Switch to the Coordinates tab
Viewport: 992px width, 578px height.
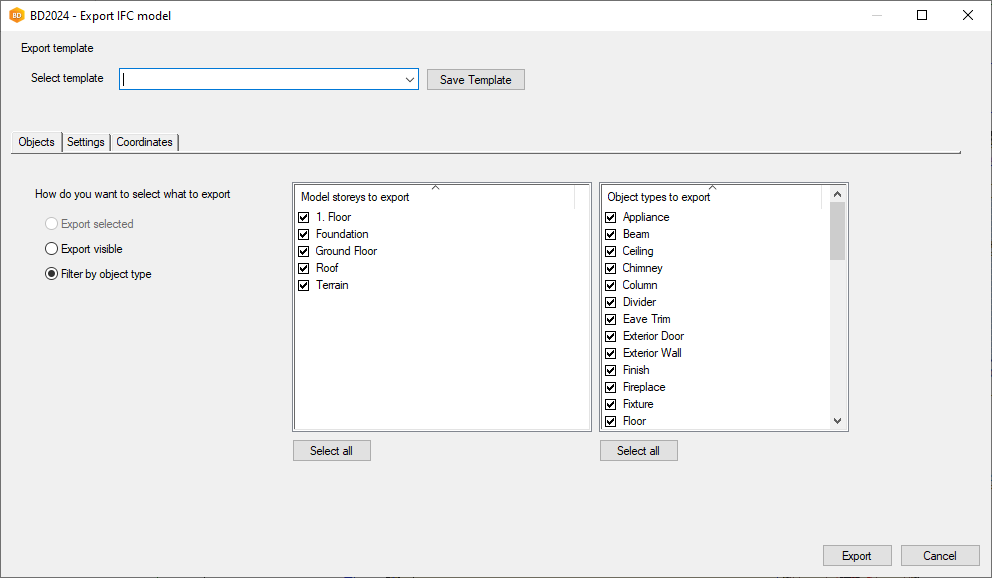pos(143,142)
